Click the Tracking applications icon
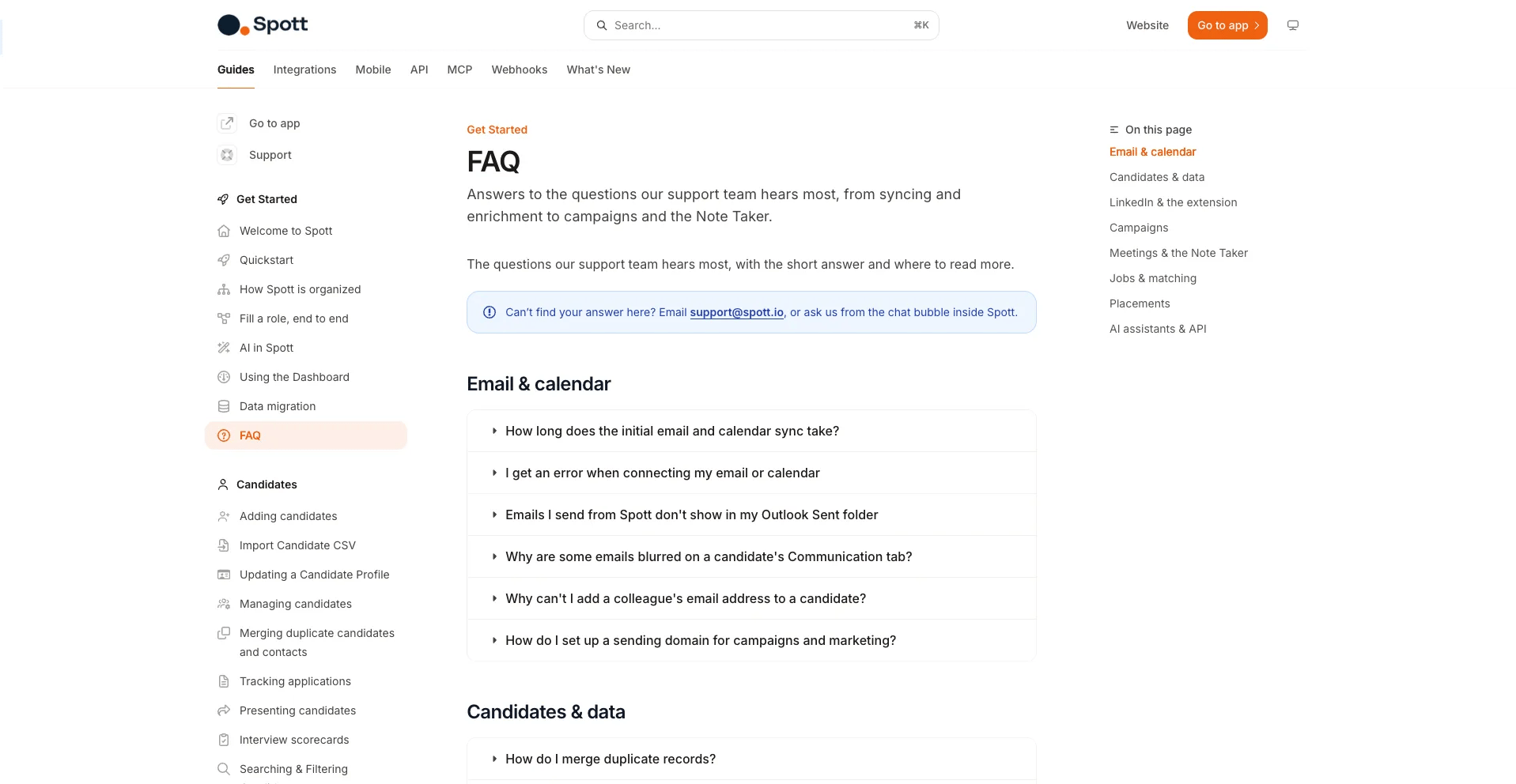Viewport: 1516px width, 784px height. [224, 681]
